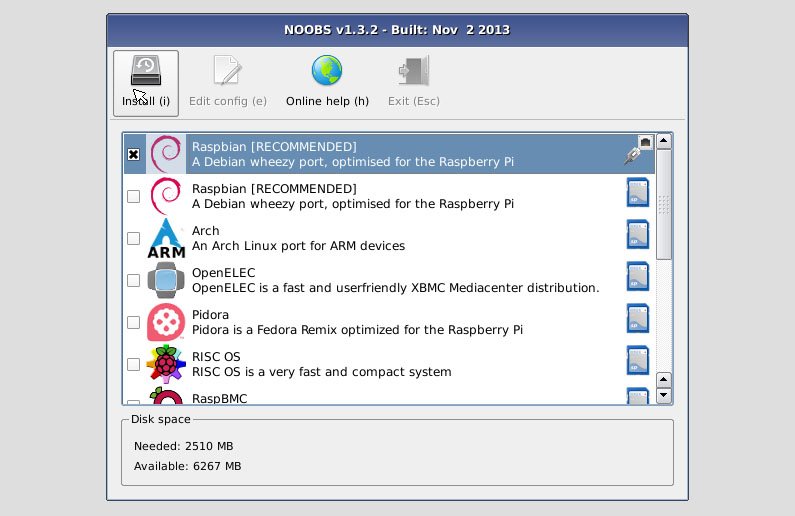This screenshot has height=516, width=795.
Task: Toggle the RISC OS checkbox
Action: click(x=134, y=365)
